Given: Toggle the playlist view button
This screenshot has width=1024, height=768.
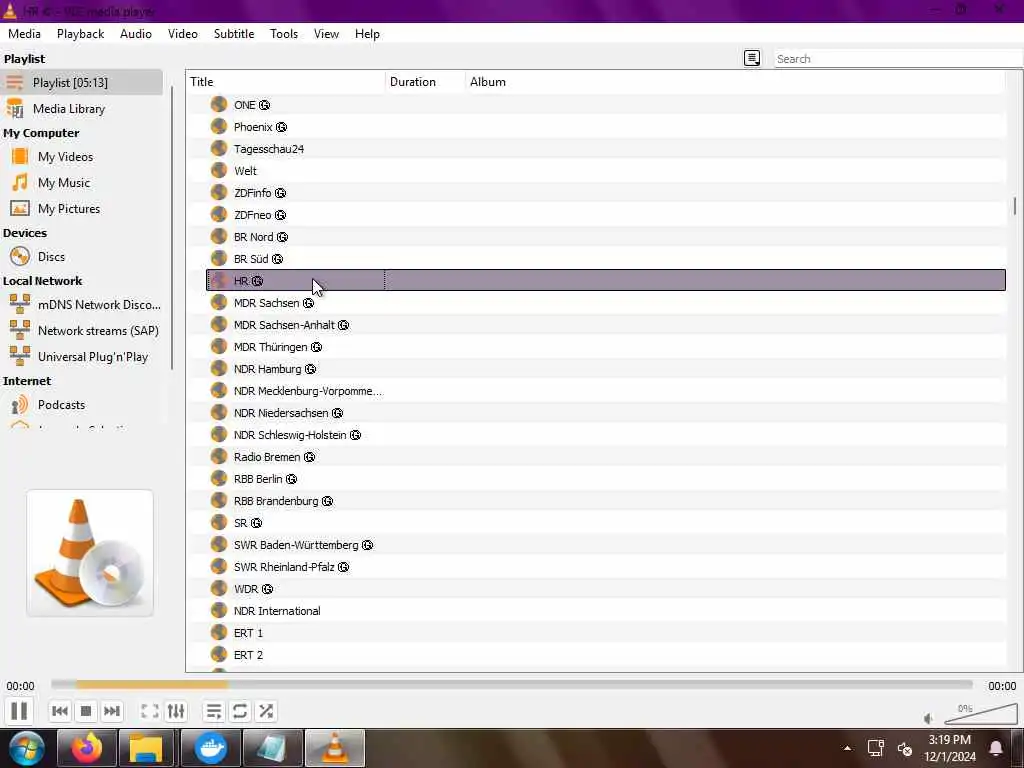Looking at the screenshot, I should point(214,711).
